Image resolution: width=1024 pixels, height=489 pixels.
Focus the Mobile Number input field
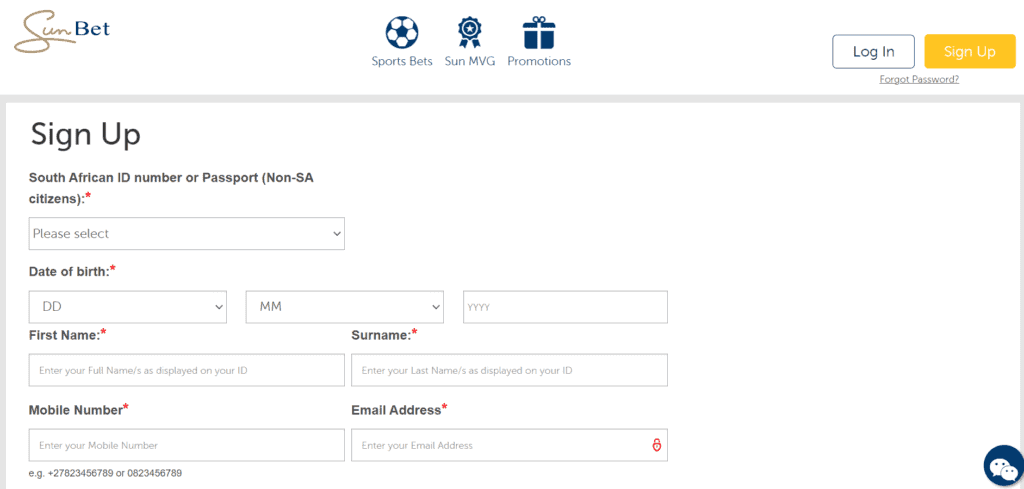(x=187, y=445)
